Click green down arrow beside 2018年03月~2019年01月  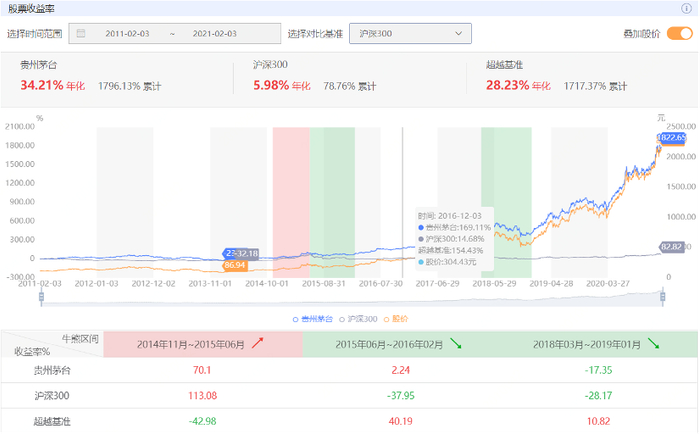tap(654, 343)
